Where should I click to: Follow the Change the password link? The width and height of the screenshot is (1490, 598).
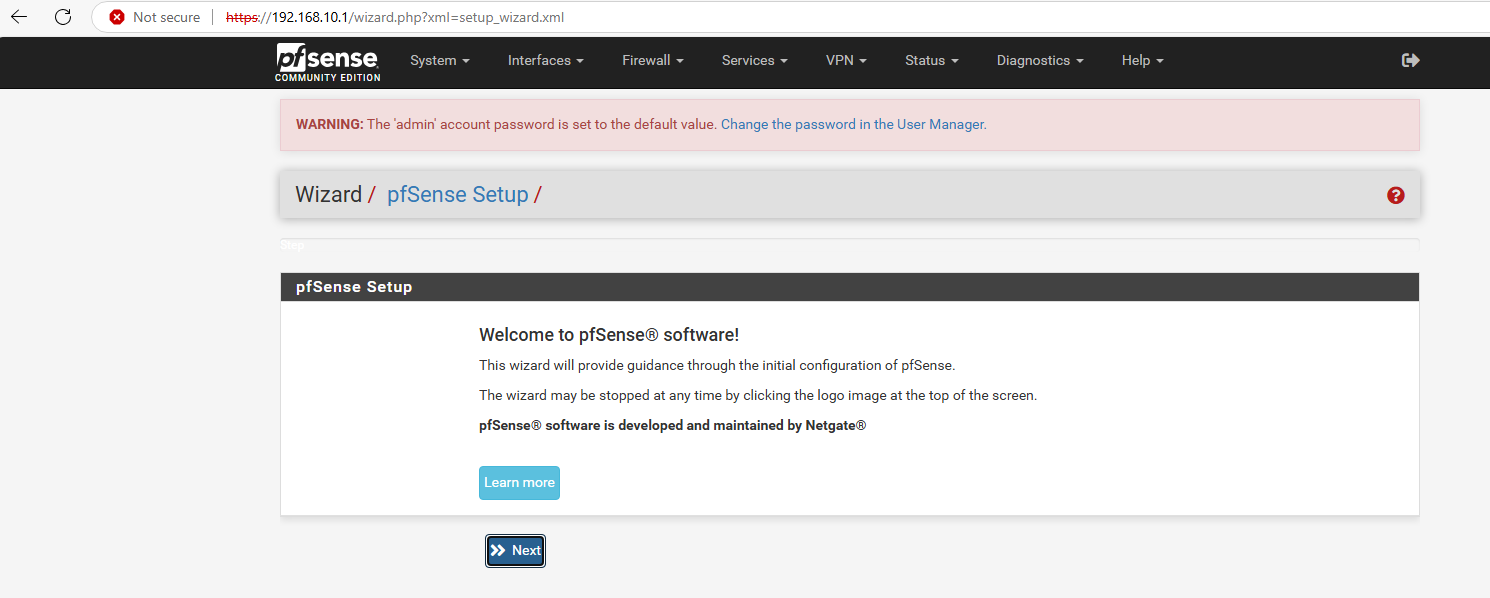point(853,125)
